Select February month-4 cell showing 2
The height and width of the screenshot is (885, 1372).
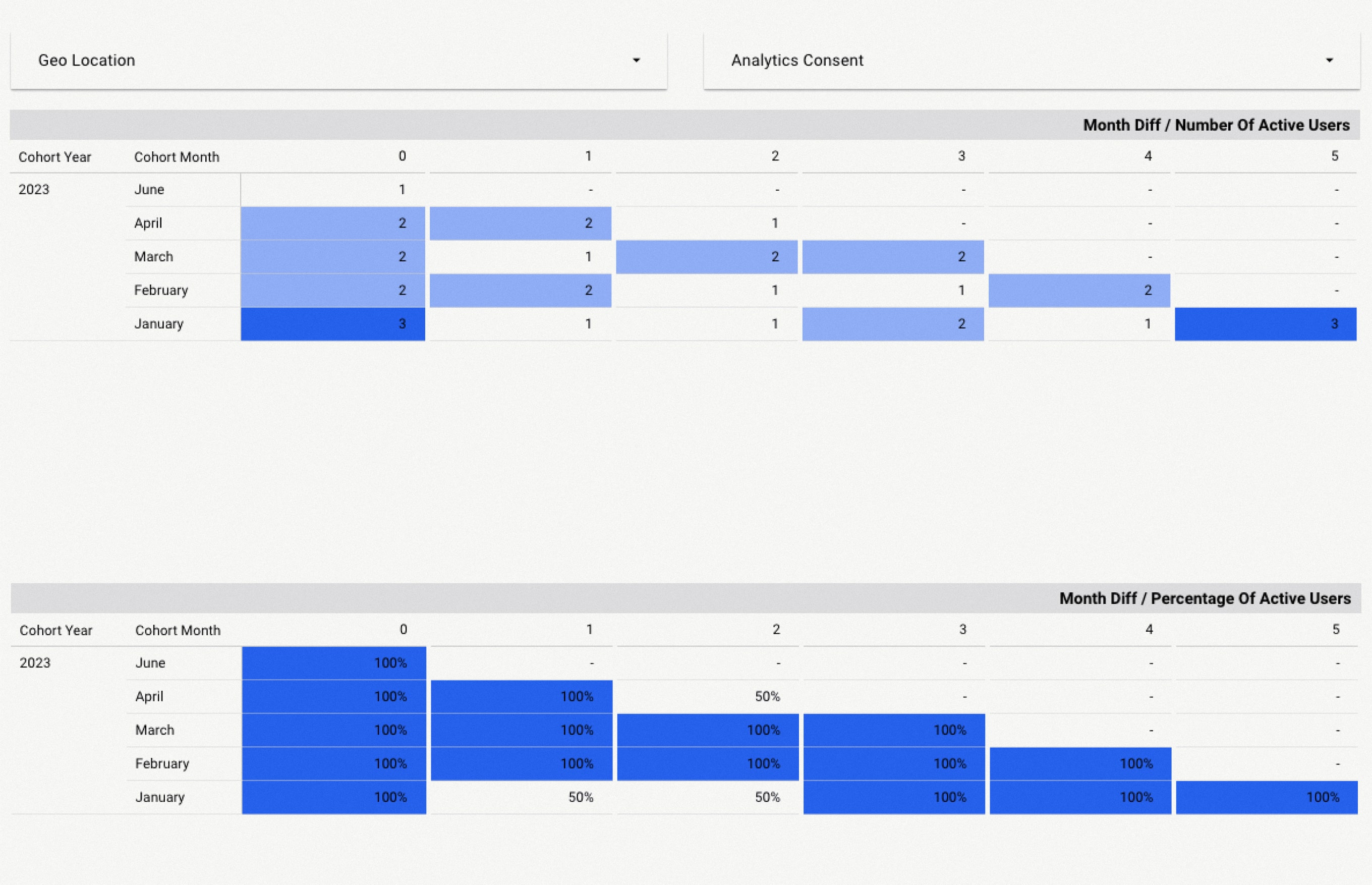click(1079, 291)
